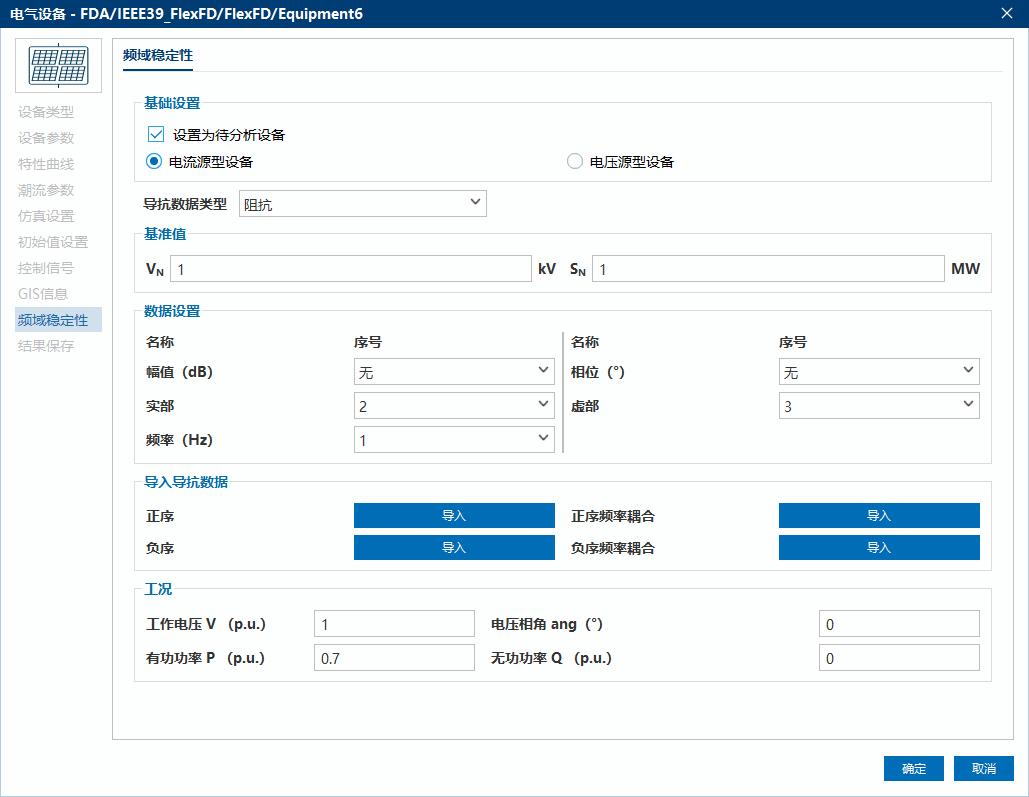
Task: Open the 导抗数据类型 dropdown
Action: point(362,202)
